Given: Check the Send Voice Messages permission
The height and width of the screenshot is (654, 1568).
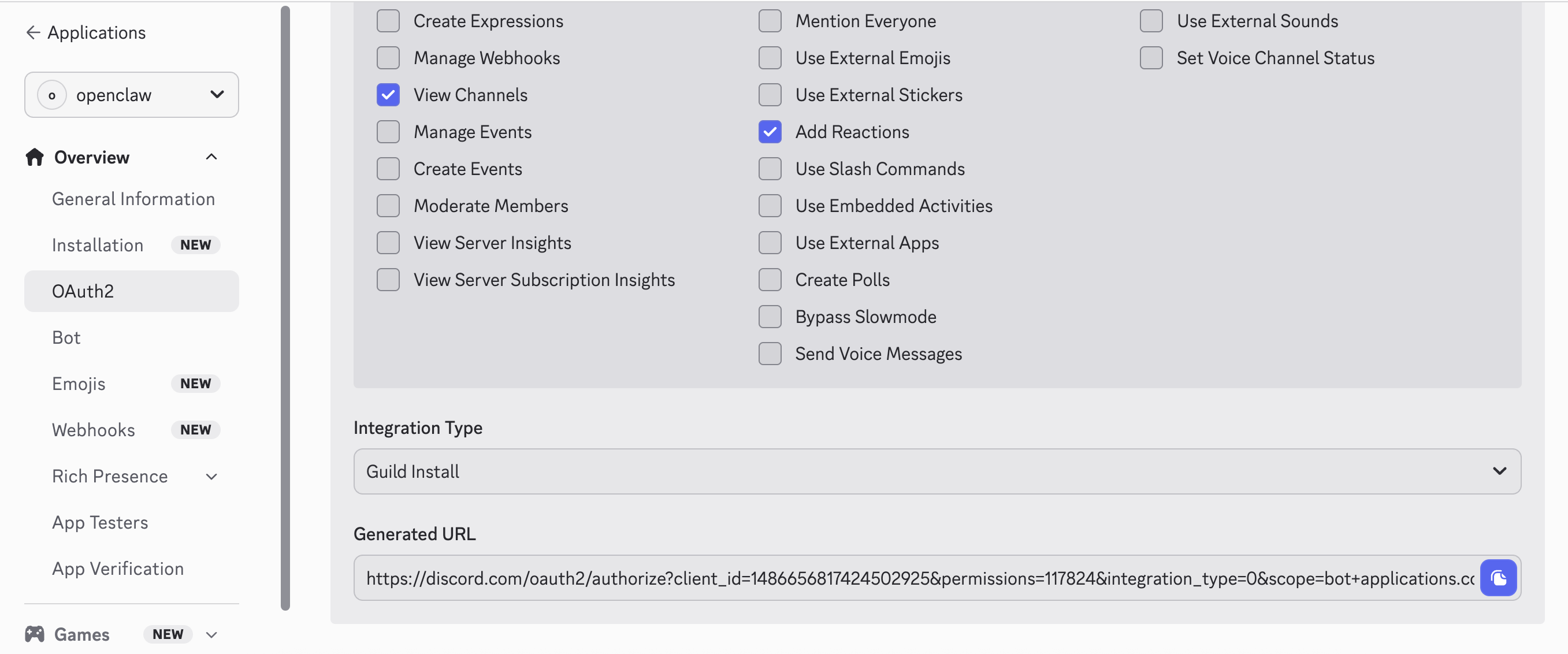Looking at the screenshot, I should pyautogui.click(x=770, y=353).
